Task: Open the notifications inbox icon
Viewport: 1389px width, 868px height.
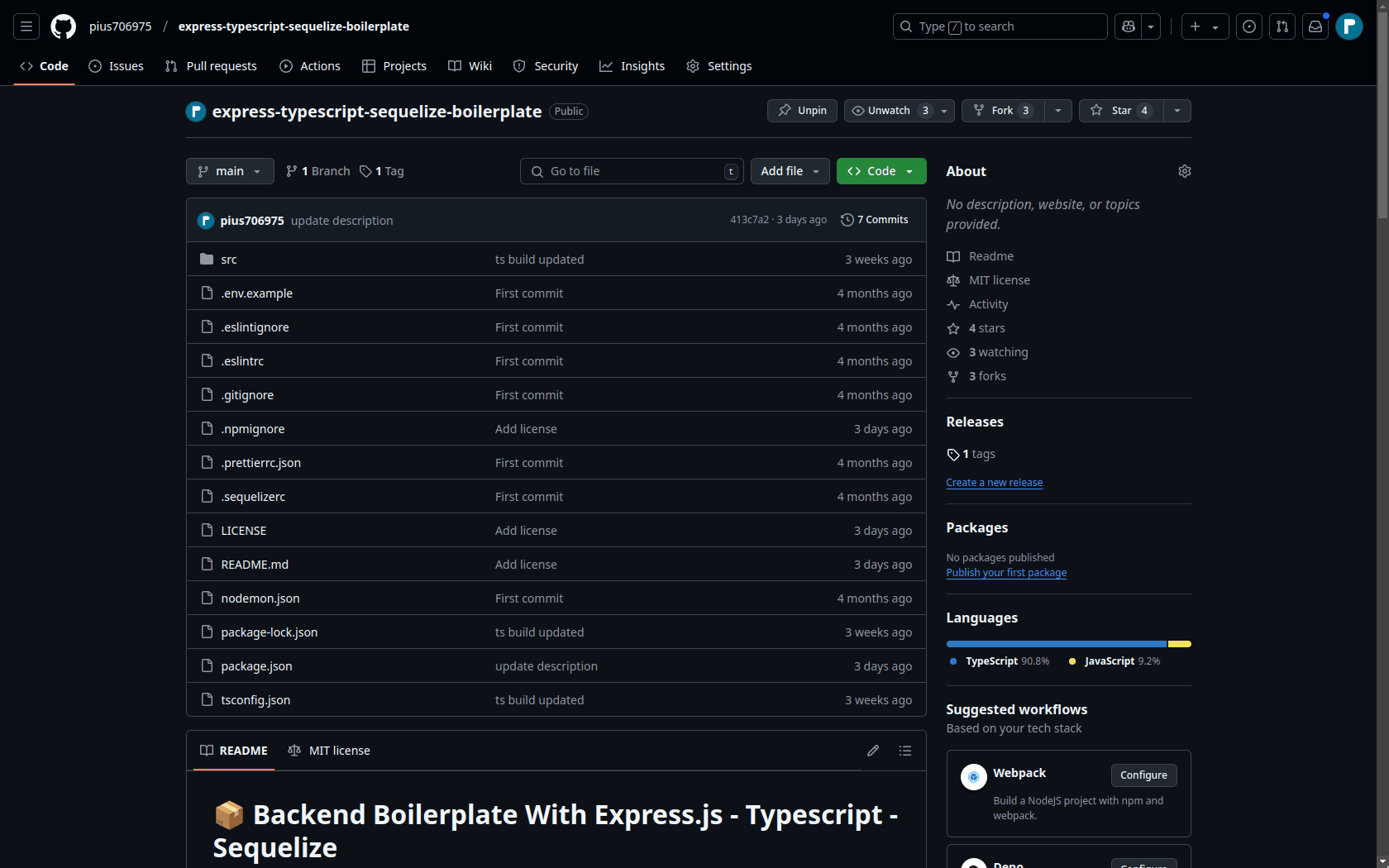Action: 1315,26
